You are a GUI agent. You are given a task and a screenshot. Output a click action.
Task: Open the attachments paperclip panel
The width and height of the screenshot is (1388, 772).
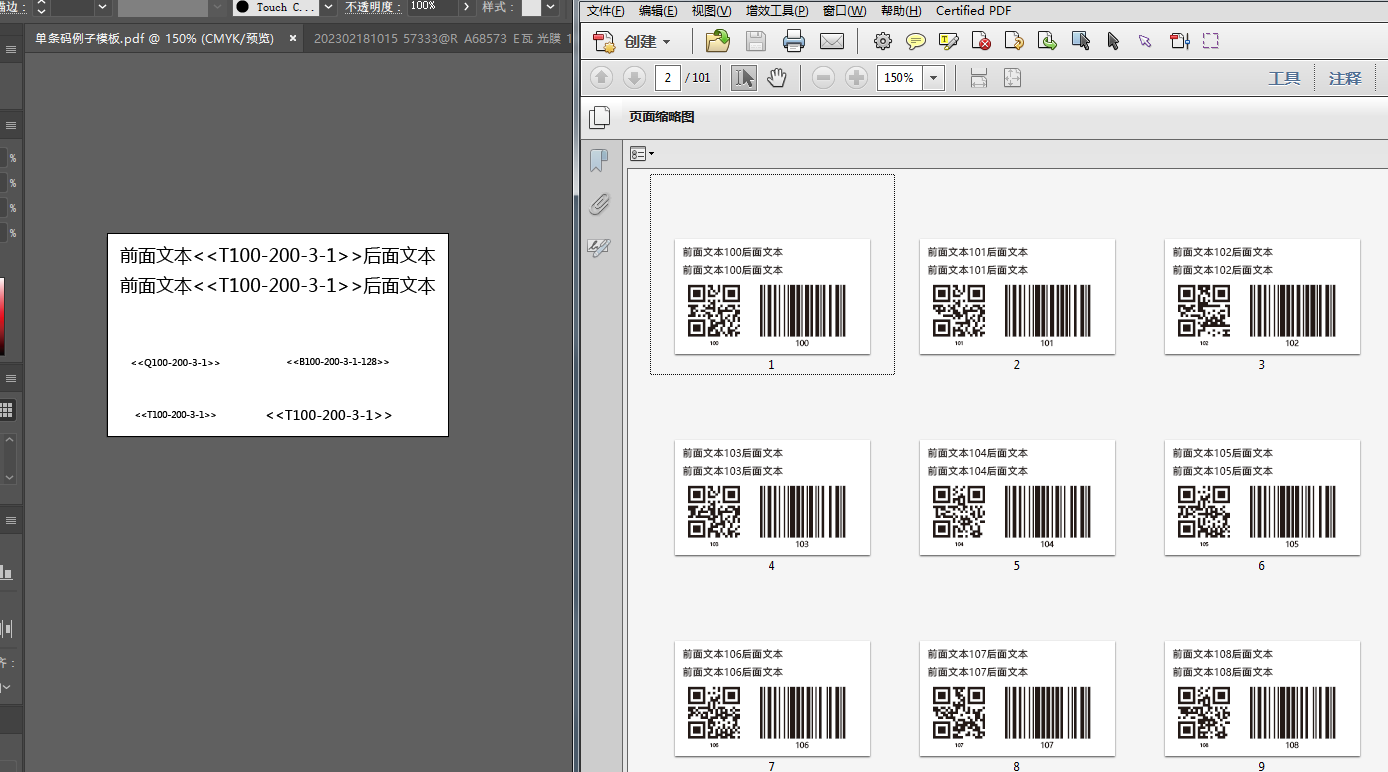(x=599, y=204)
